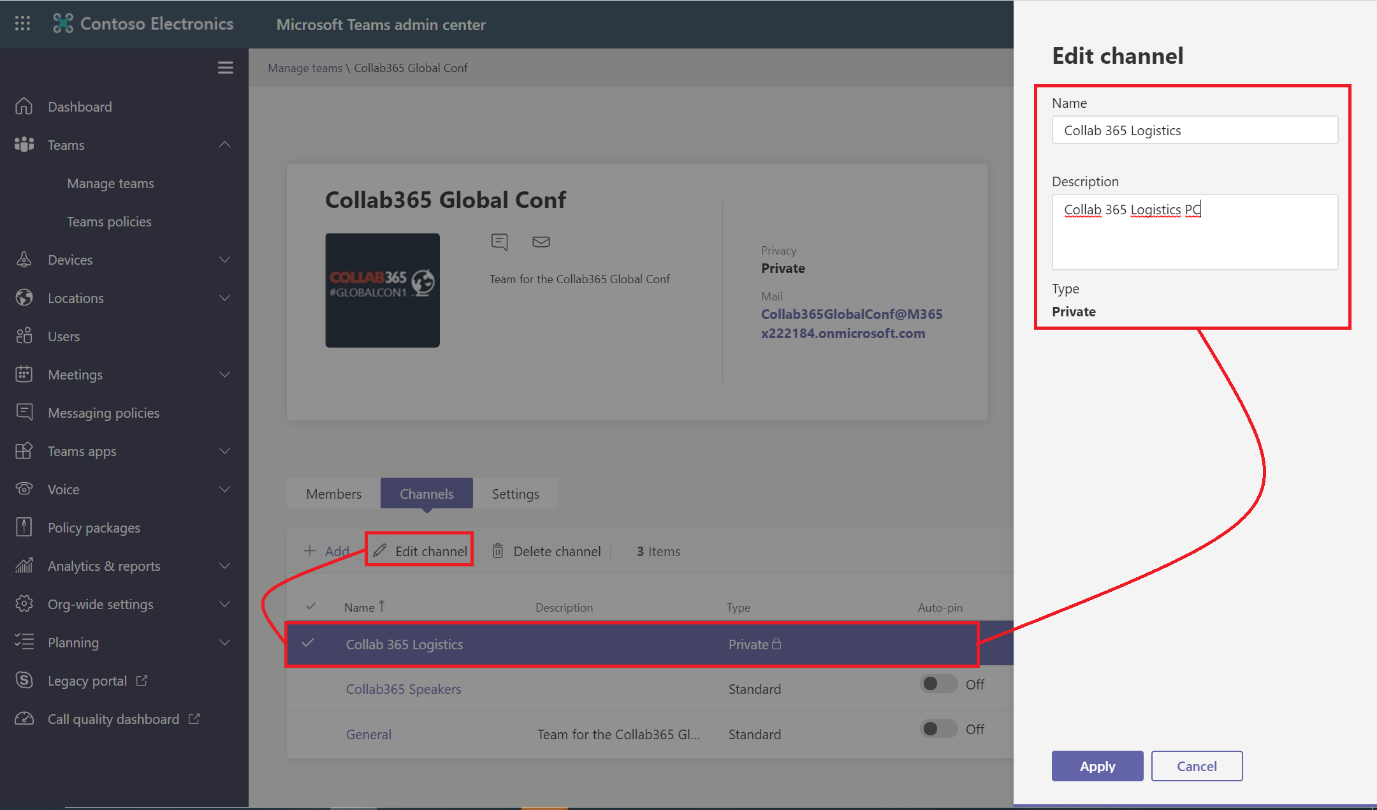Click the chat icon on team card
The height and width of the screenshot is (810, 1377).
500,242
